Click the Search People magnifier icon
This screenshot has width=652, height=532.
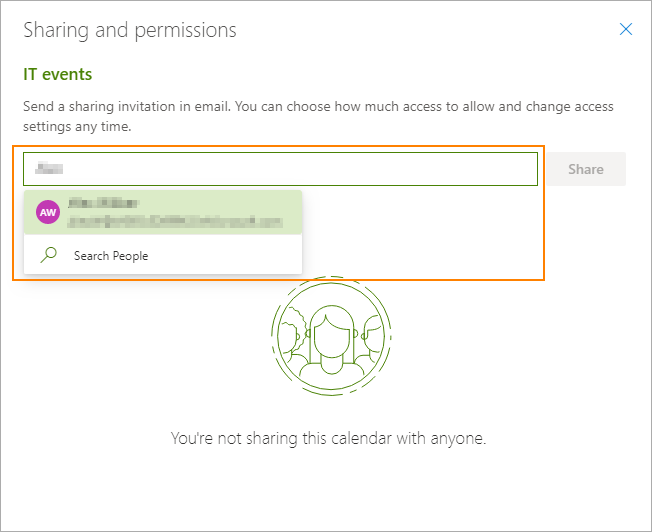48,255
